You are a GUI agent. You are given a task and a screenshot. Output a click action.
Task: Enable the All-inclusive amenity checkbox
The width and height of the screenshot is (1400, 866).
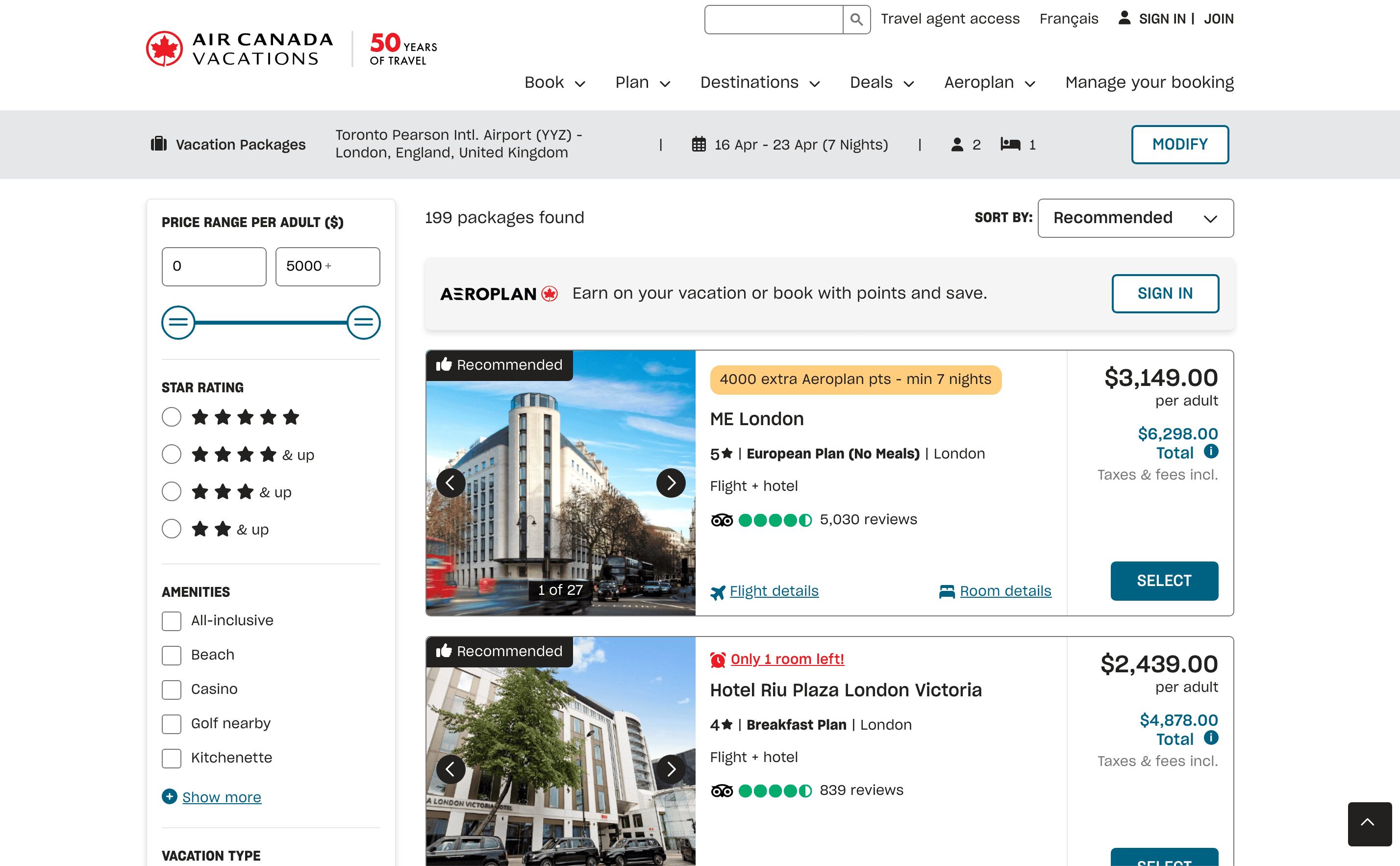point(171,621)
